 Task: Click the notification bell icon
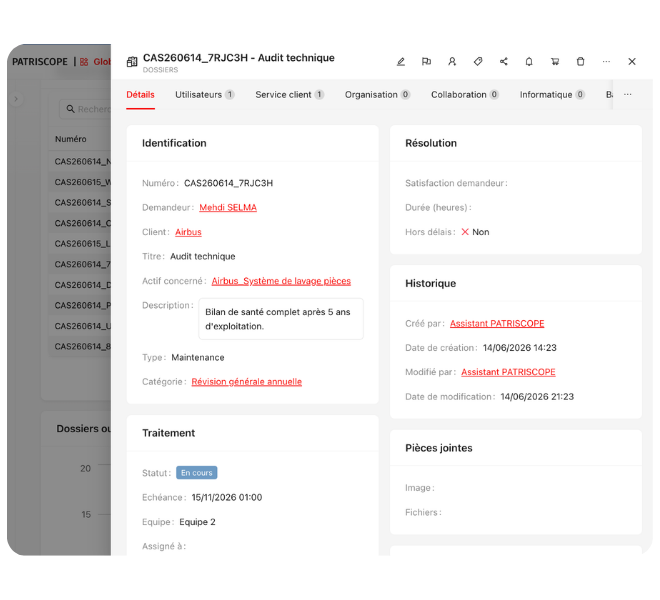(x=529, y=62)
